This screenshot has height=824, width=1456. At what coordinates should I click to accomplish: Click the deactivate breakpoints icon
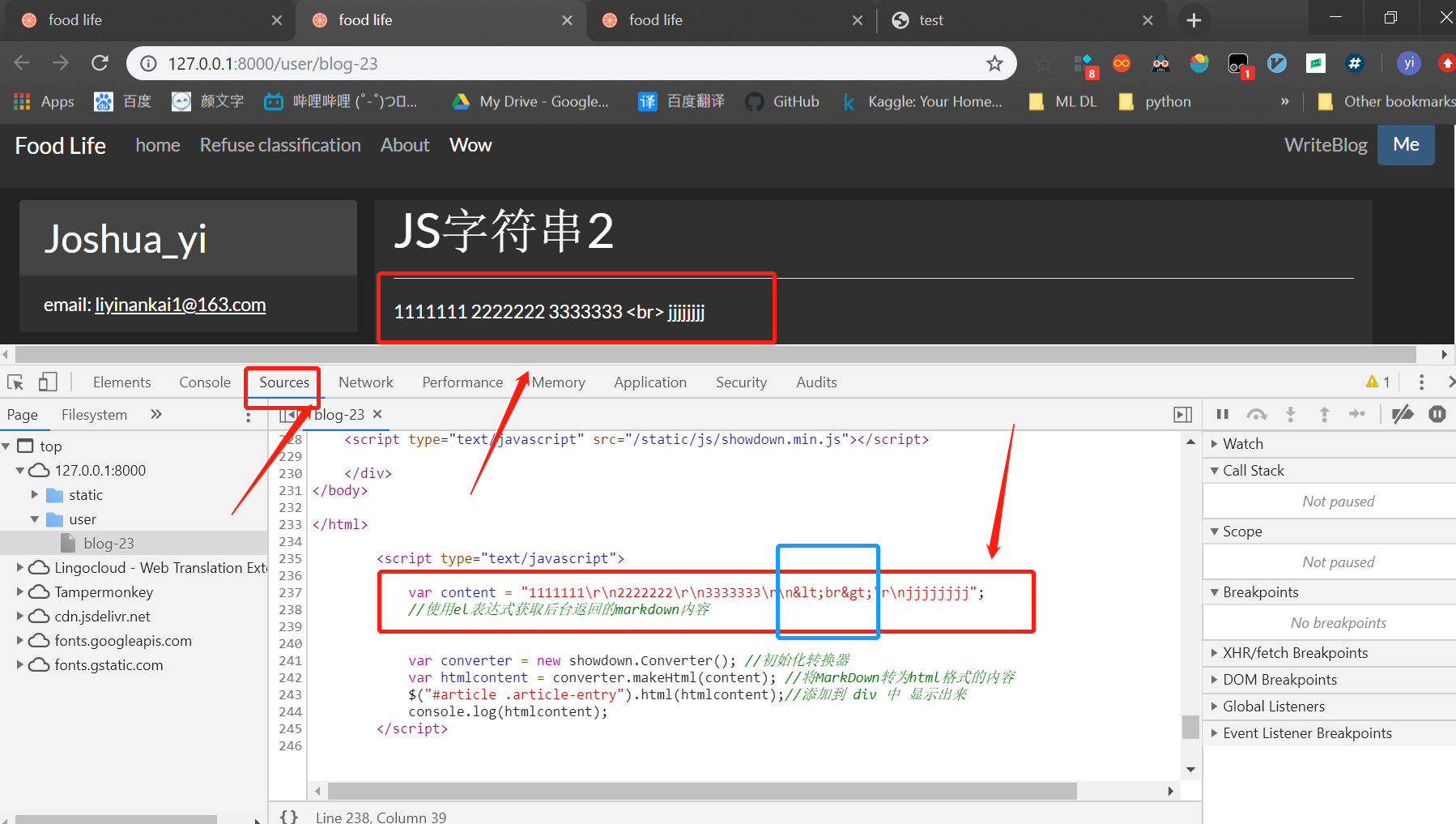(x=1403, y=414)
